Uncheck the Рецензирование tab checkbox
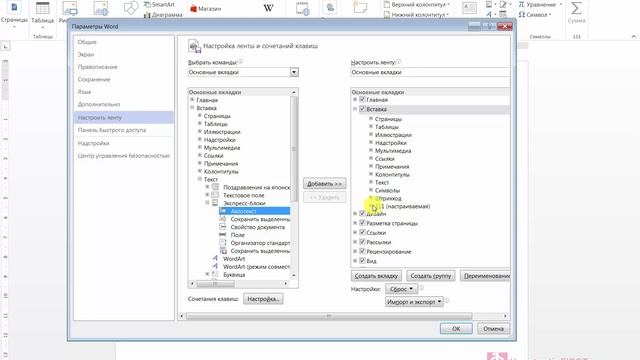640x360 pixels. 362,251
